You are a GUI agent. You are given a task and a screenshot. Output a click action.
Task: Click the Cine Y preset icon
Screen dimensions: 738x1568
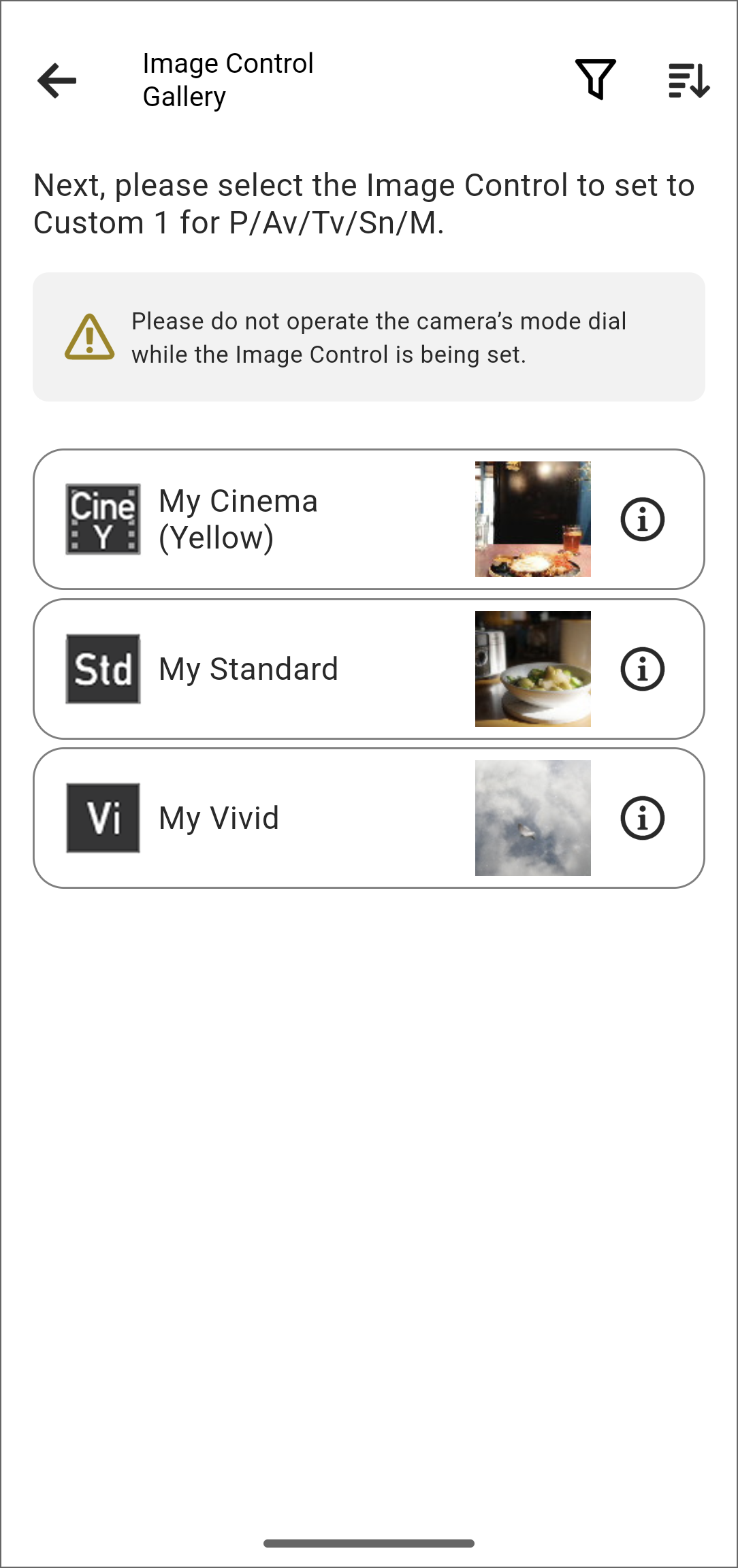coord(103,519)
